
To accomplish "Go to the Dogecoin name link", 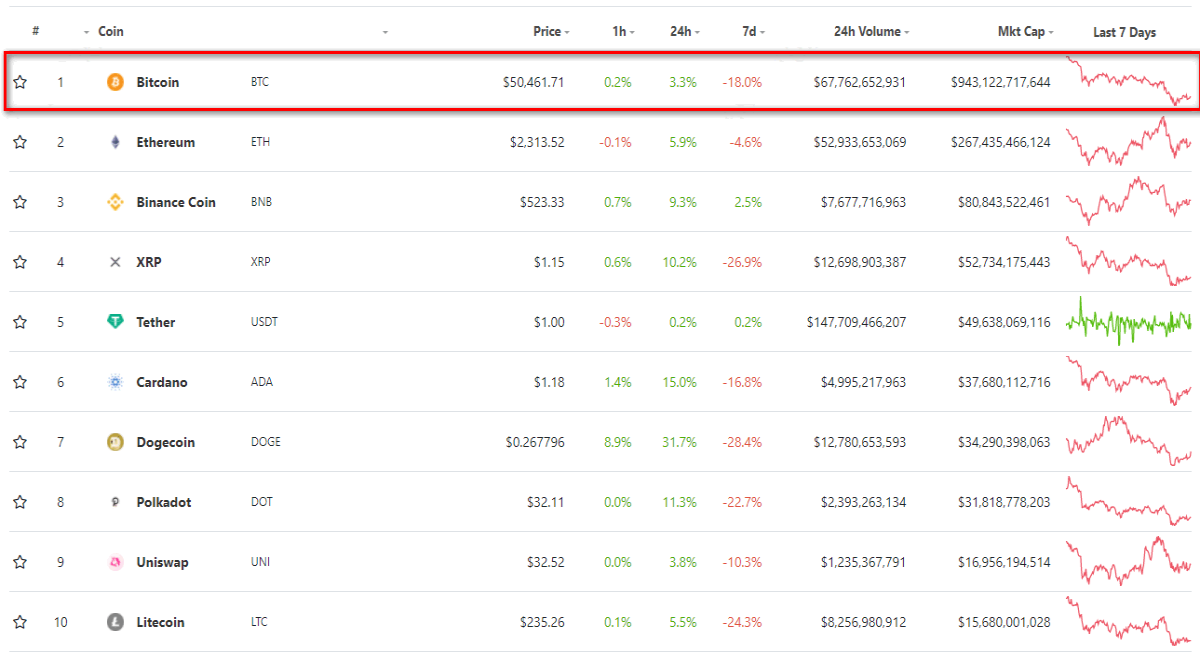I will pyautogui.click(x=166, y=442).
